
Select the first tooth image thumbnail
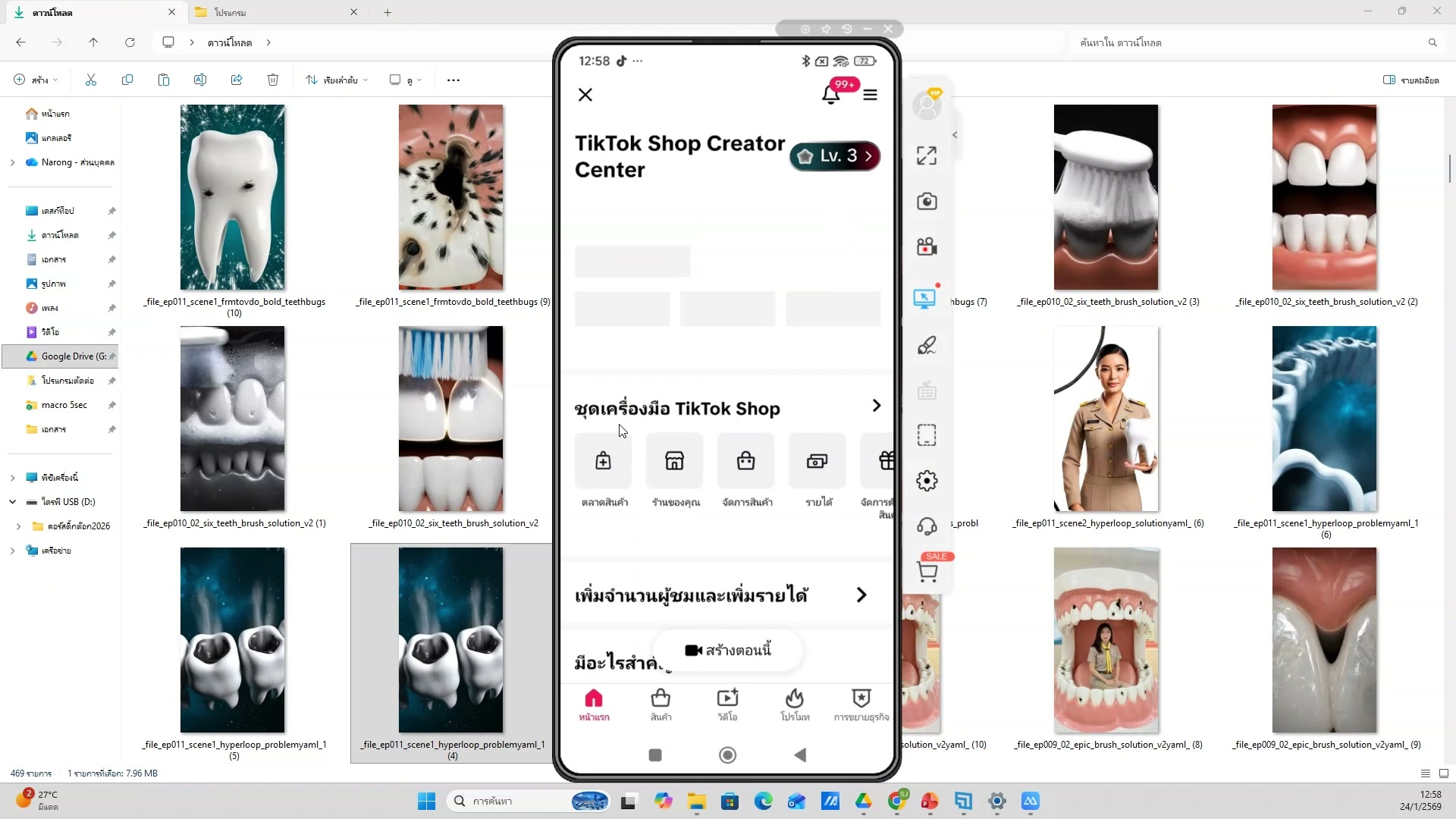(x=232, y=197)
